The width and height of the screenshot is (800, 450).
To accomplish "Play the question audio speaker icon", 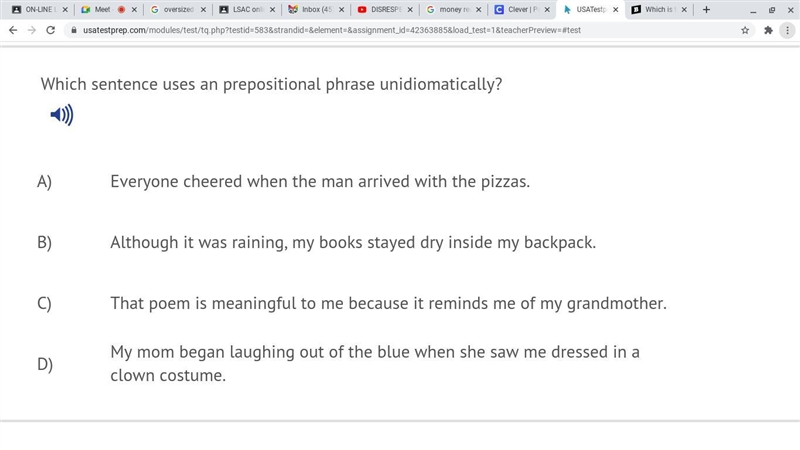I will [62, 115].
